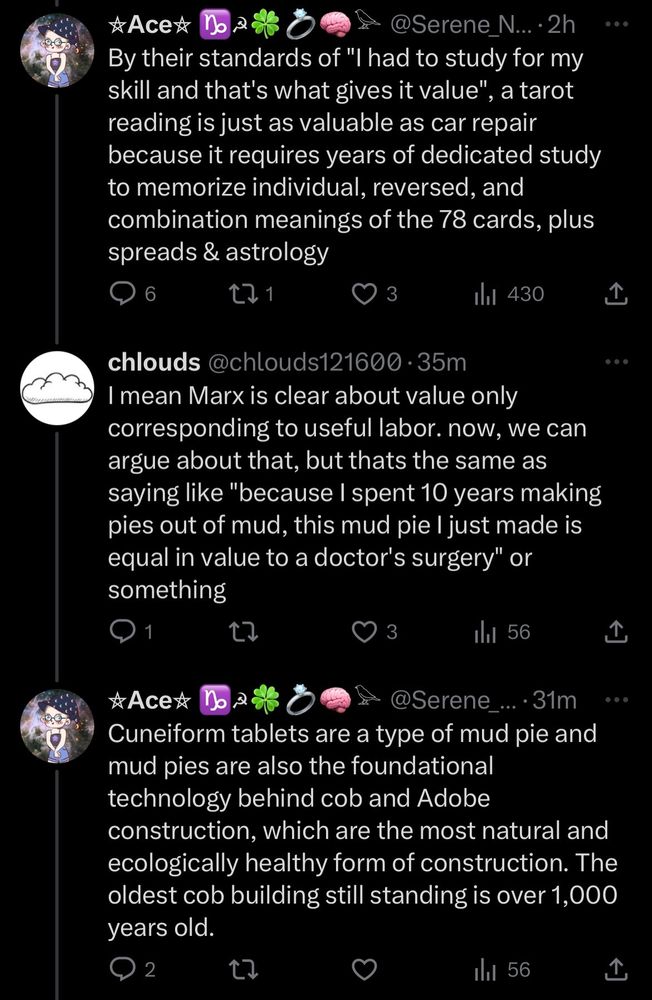Share the tarot reading tweet

click(x=617, y=293)
